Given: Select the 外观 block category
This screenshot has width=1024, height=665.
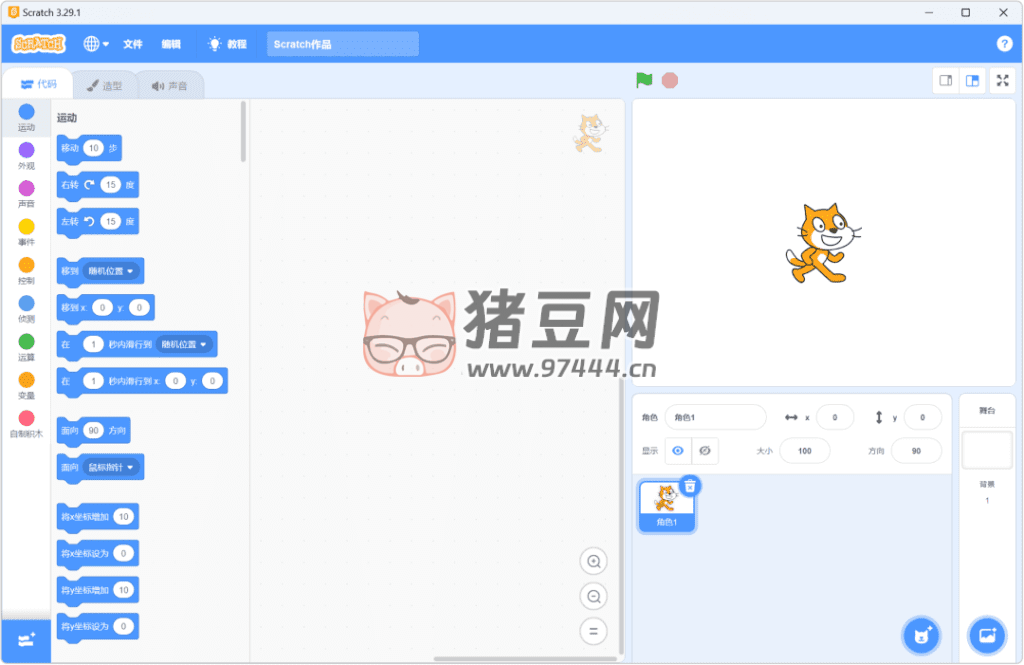Looking at the screenshot, I should click(26, 155).
